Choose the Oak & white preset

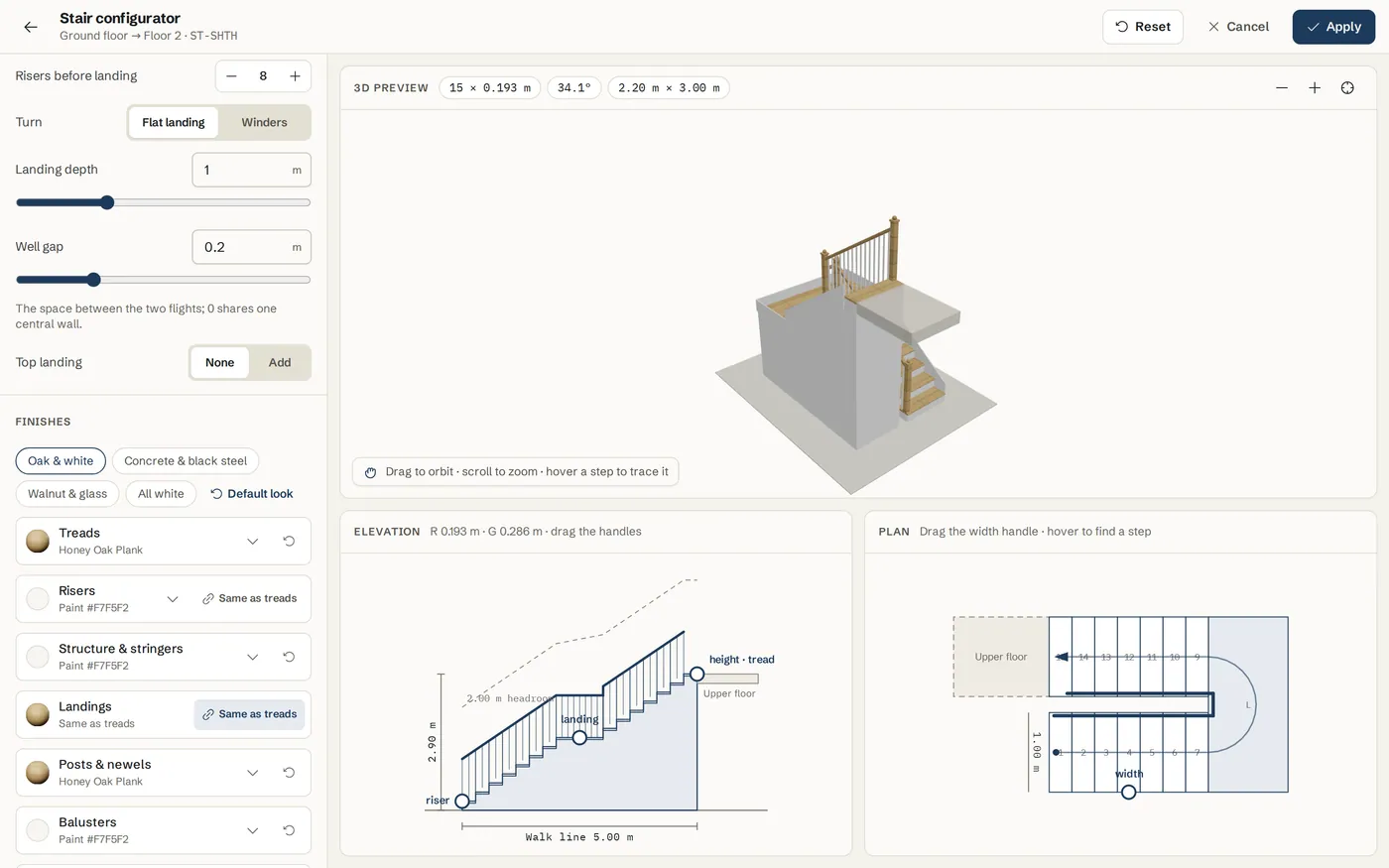(61, 460)
